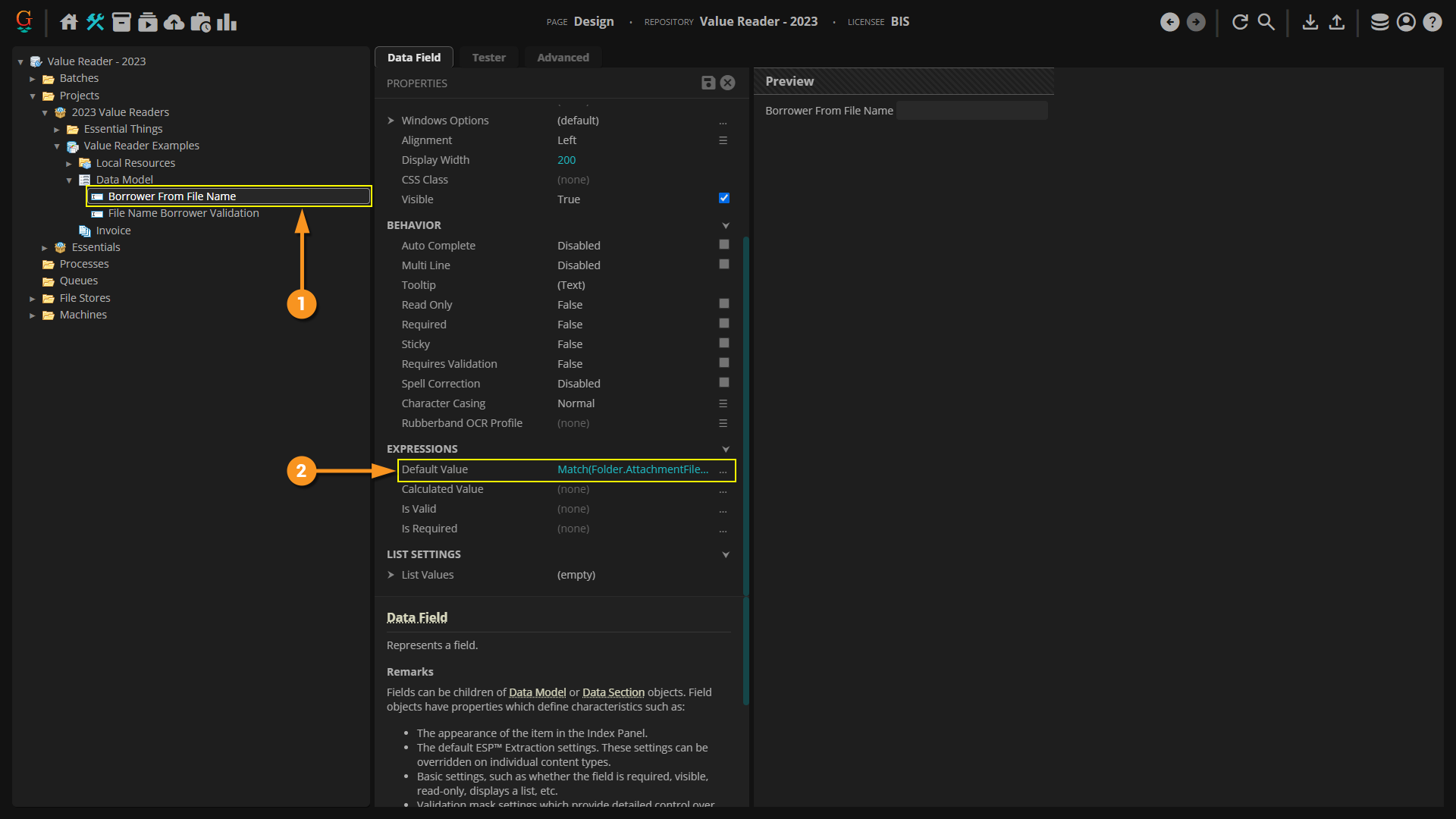Switch to the Advanced tab
1456x819 pixels.
click(563, 58)
